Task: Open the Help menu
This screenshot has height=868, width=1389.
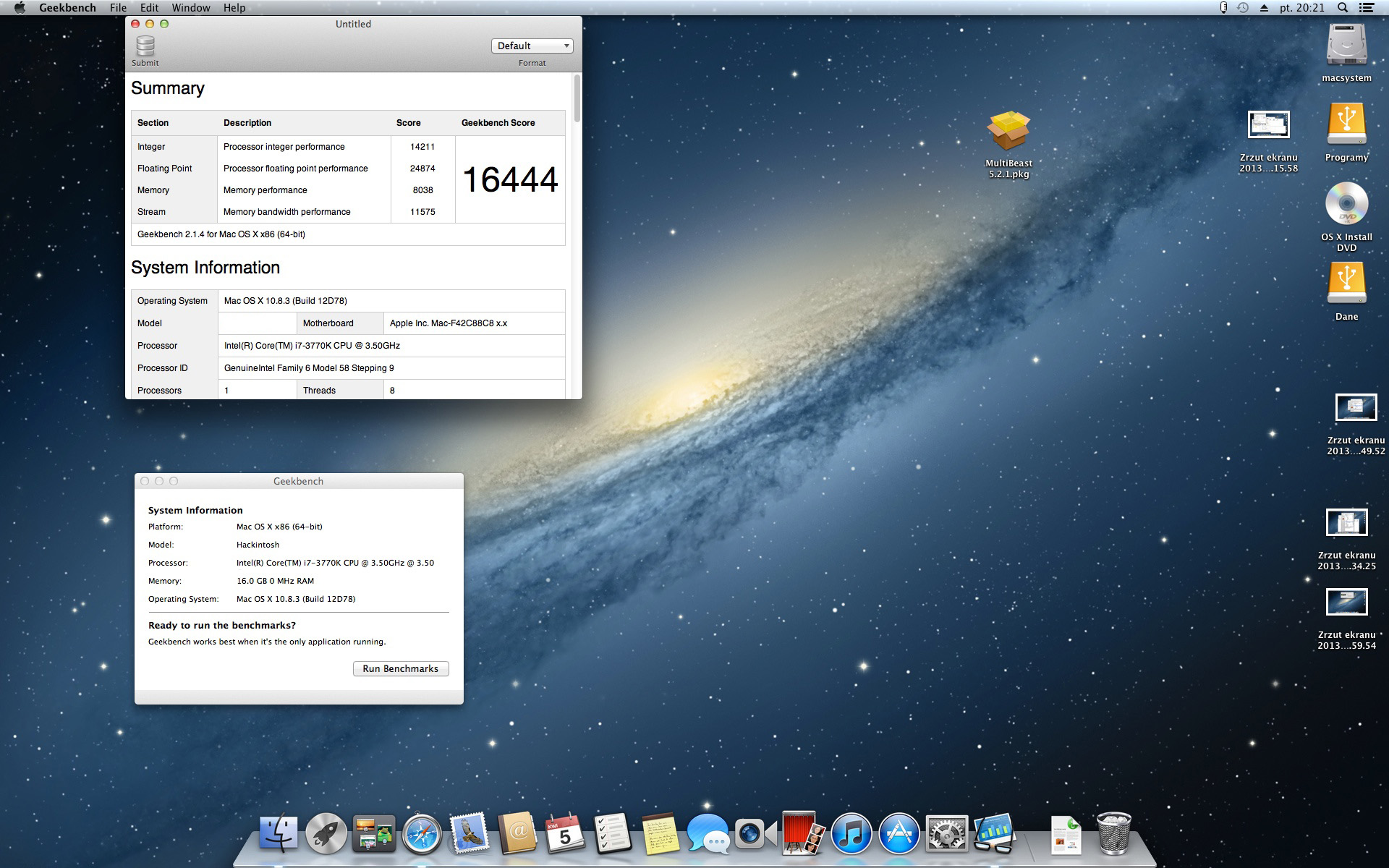Action: tap(234, 7)
